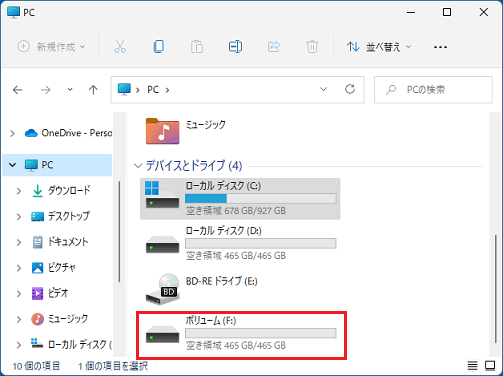Click the Cut scissors icon

coord(120,47)
